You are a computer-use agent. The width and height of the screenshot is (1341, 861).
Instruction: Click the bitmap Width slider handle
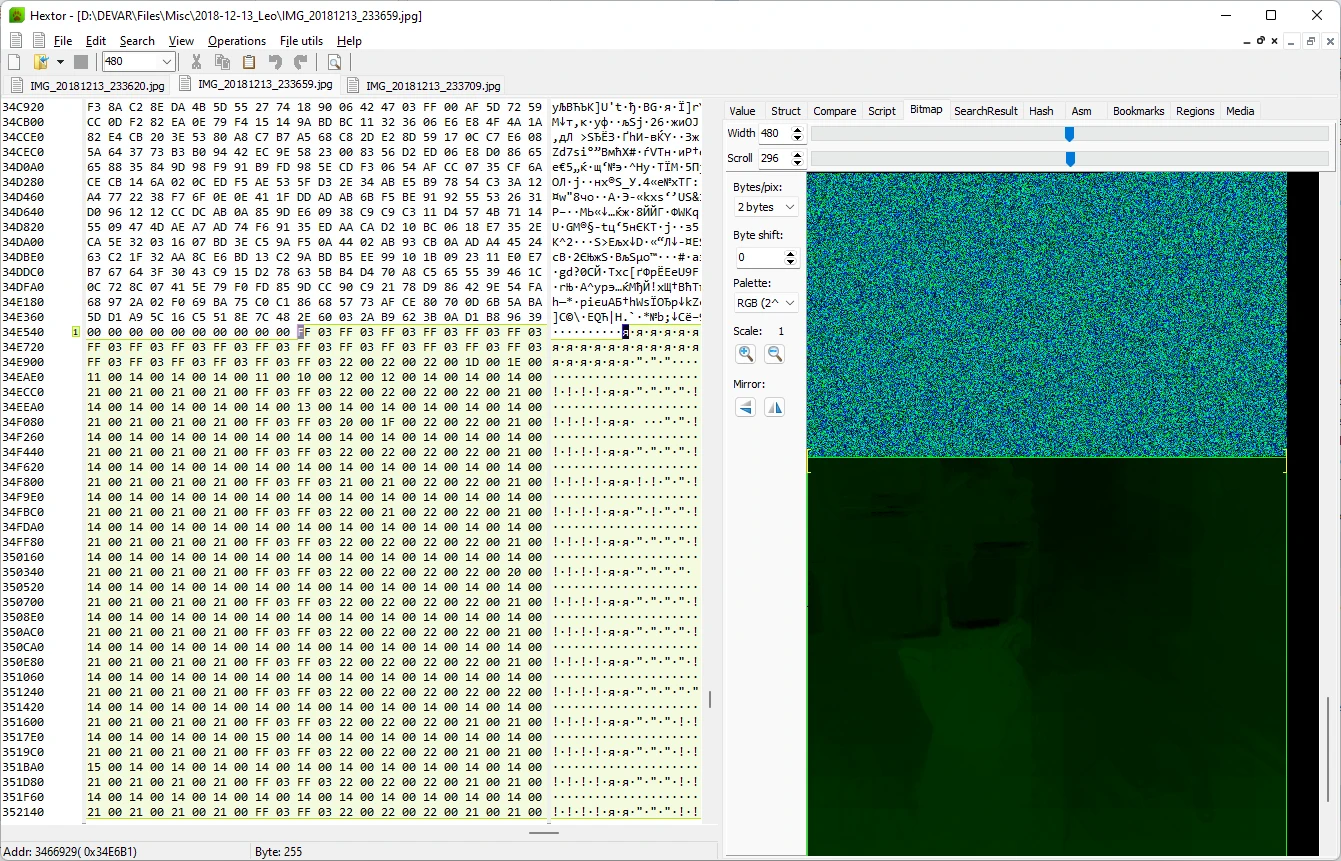1069,134
